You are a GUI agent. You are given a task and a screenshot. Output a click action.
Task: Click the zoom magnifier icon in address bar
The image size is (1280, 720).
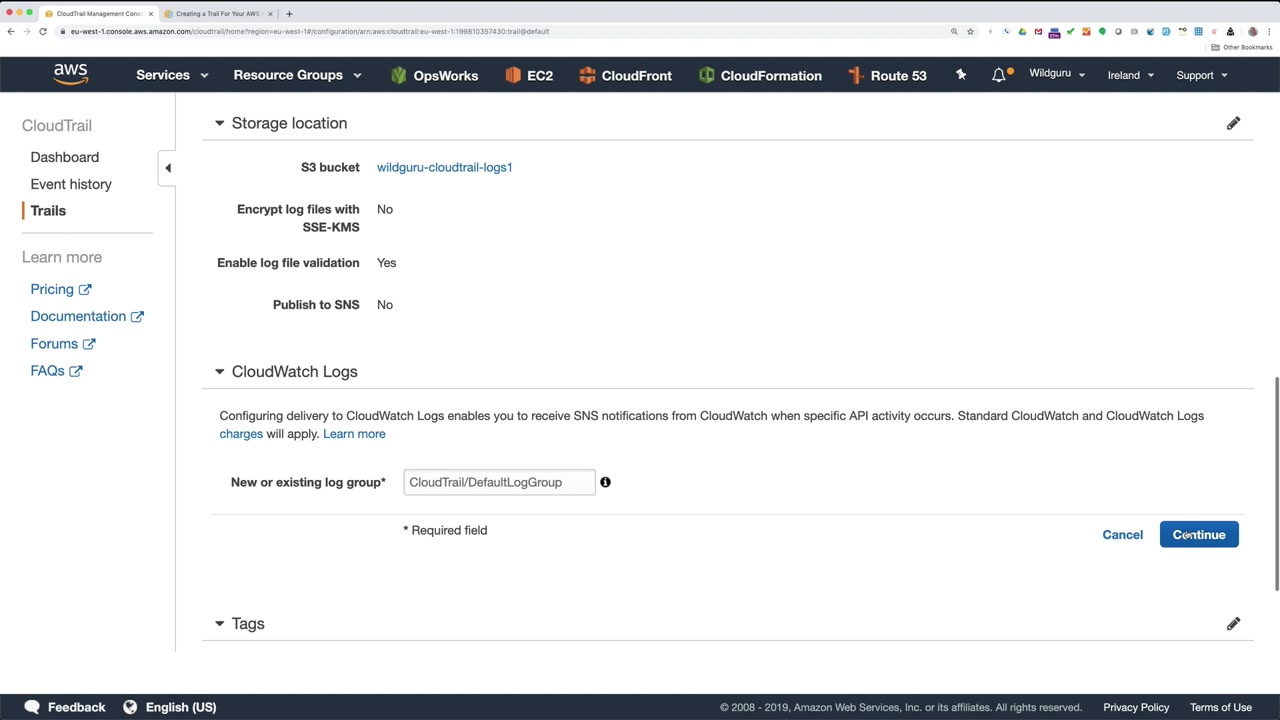[x=954, y=31]
